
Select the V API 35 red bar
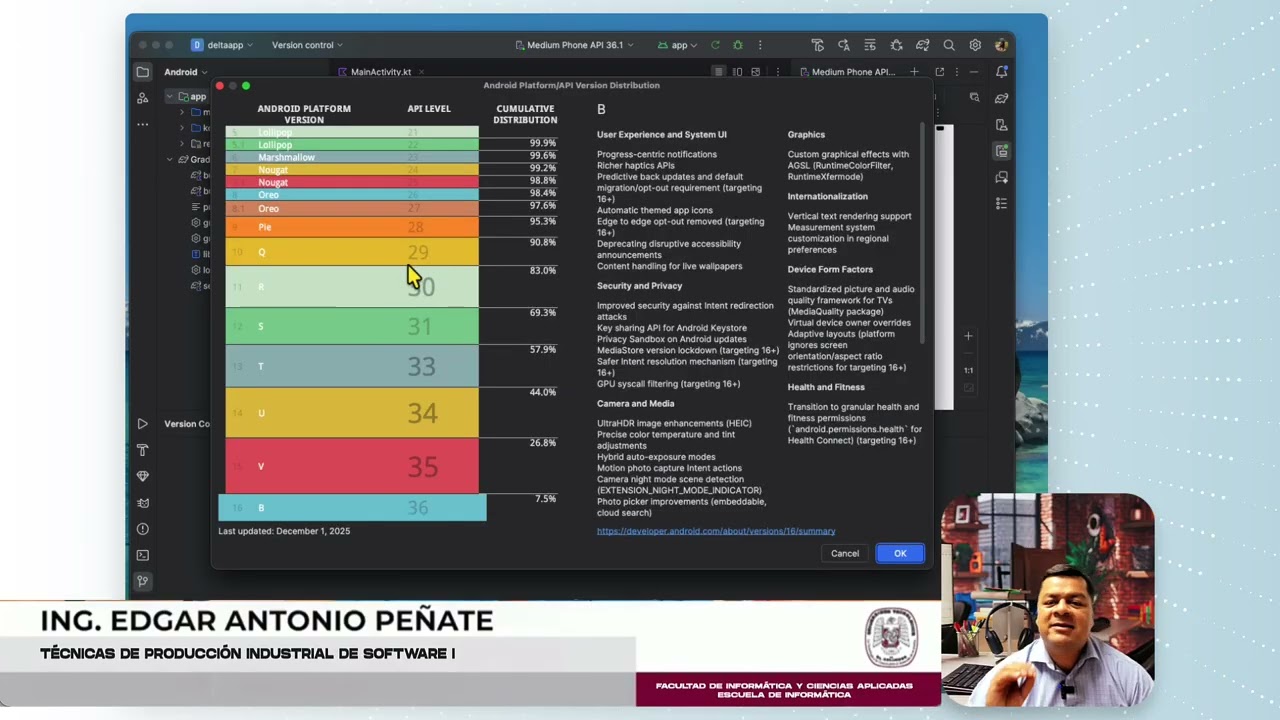pos(352,466)
